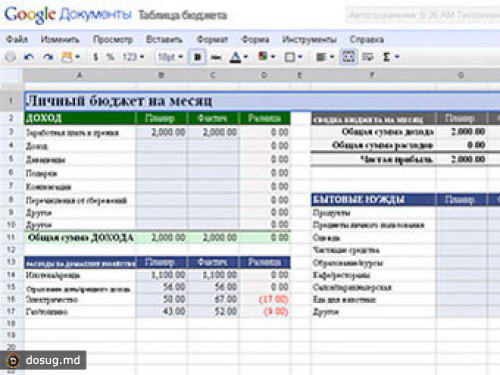Toggle the merge cells button
This screenshot has height=375, width=500.
[x=348, y=57]
